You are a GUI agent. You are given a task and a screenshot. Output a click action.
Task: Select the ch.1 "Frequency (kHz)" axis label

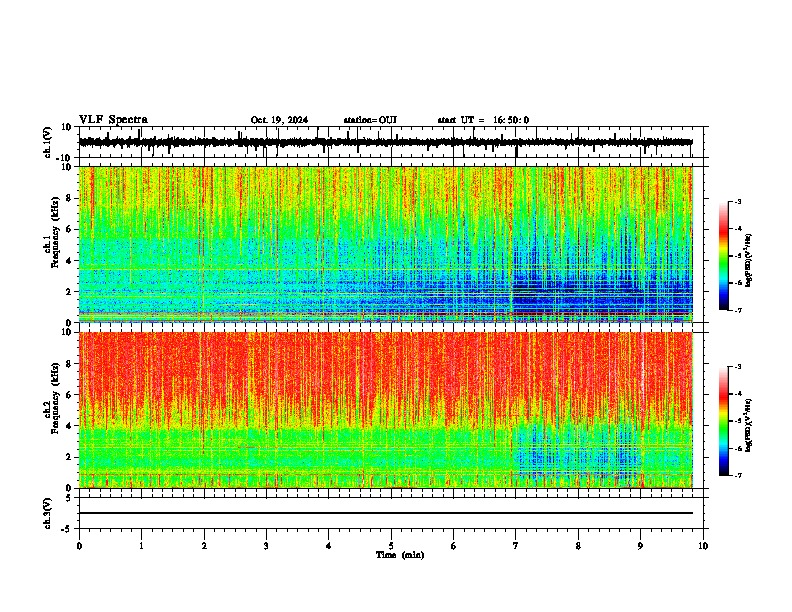click(55, 233)
